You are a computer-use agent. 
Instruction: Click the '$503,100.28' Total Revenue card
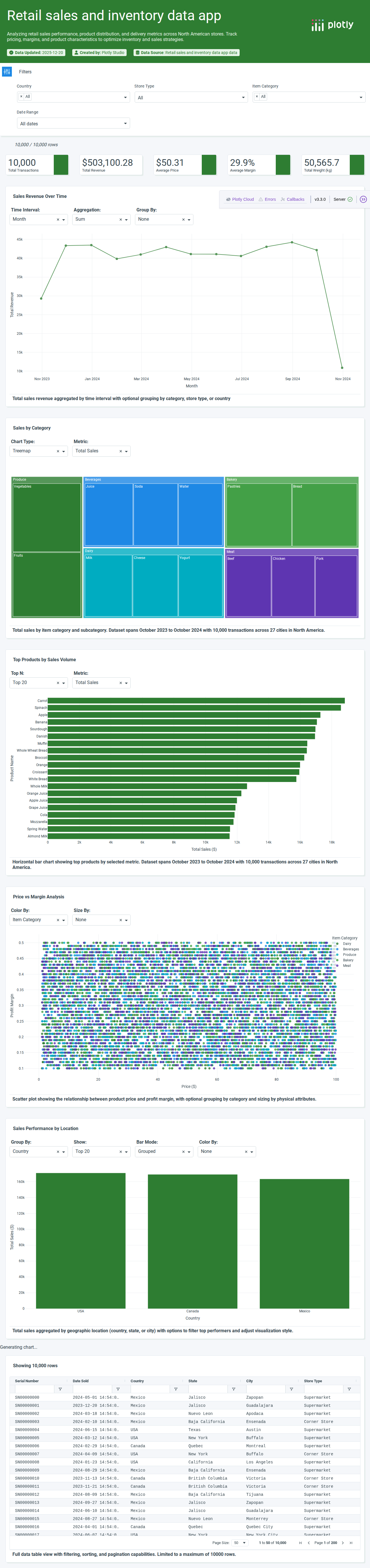click(x=112, y=165)
